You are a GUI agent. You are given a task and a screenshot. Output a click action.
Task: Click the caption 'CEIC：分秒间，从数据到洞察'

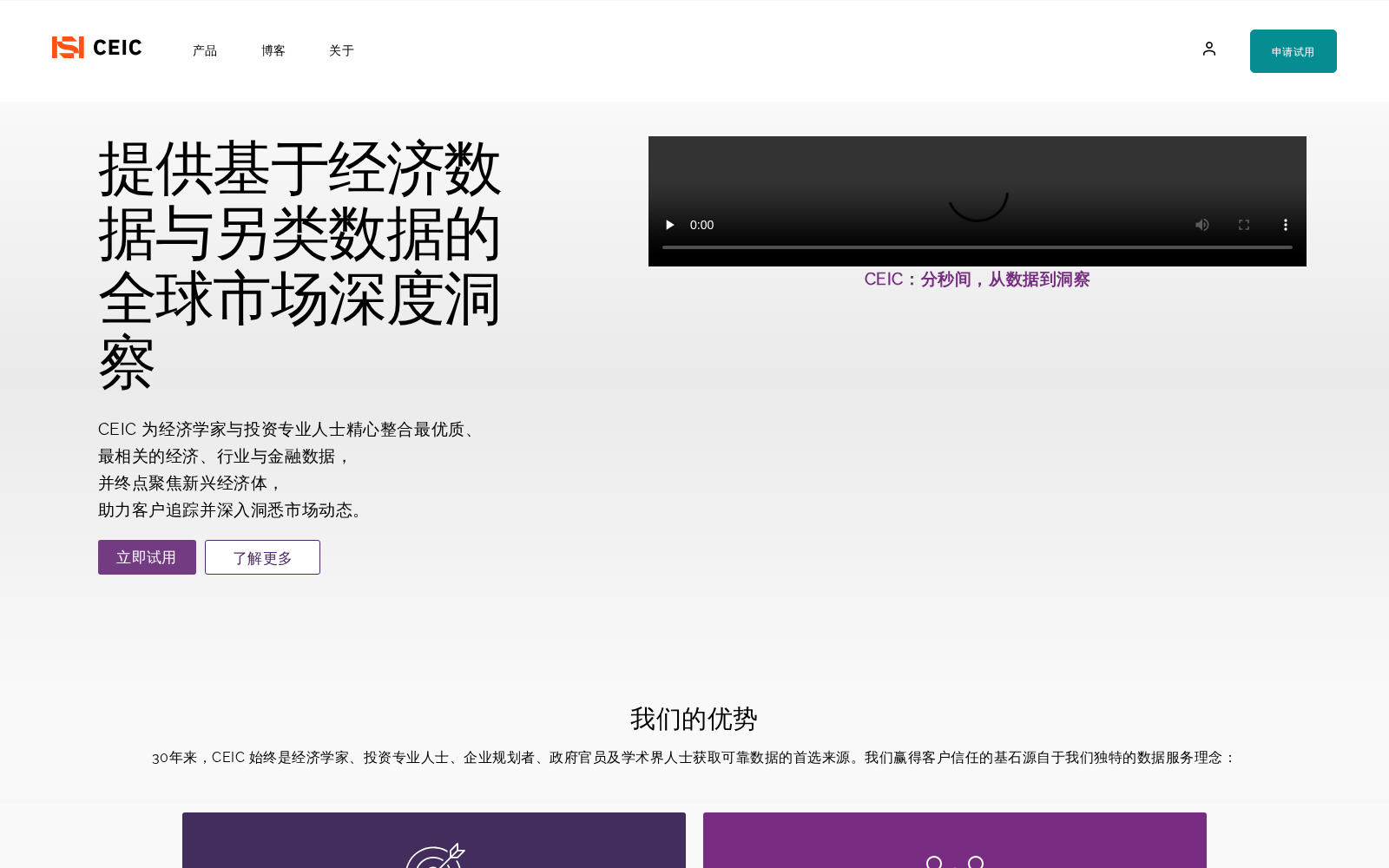pos(977,279)
